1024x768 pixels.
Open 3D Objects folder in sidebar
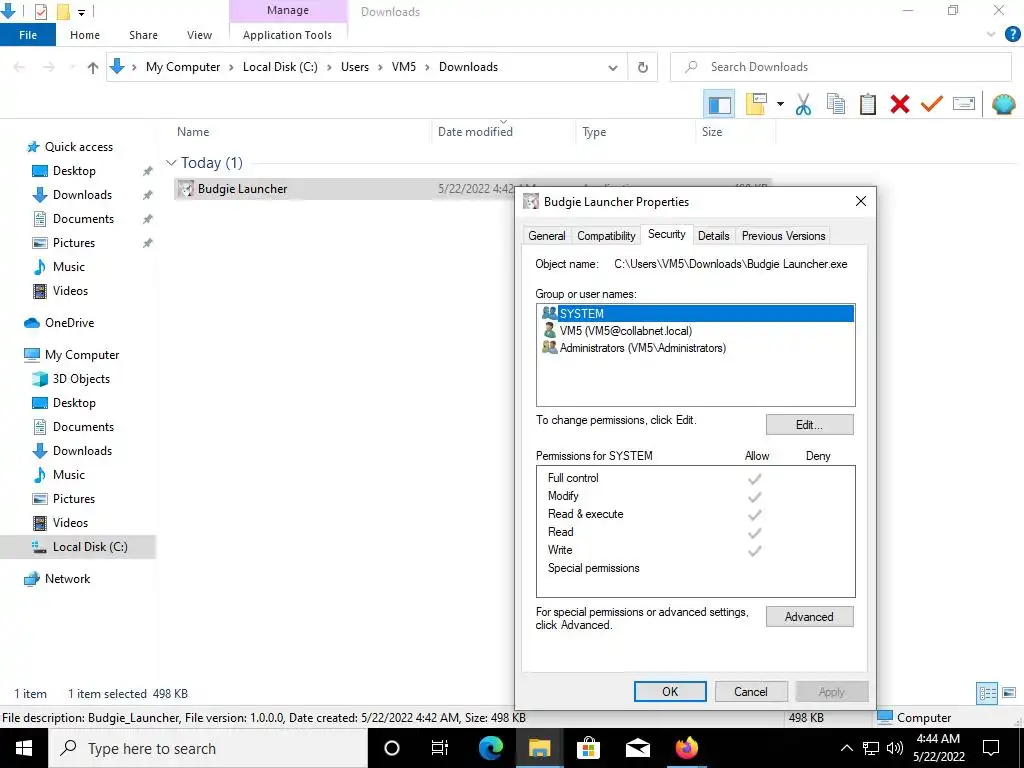(x=81, y=379)
